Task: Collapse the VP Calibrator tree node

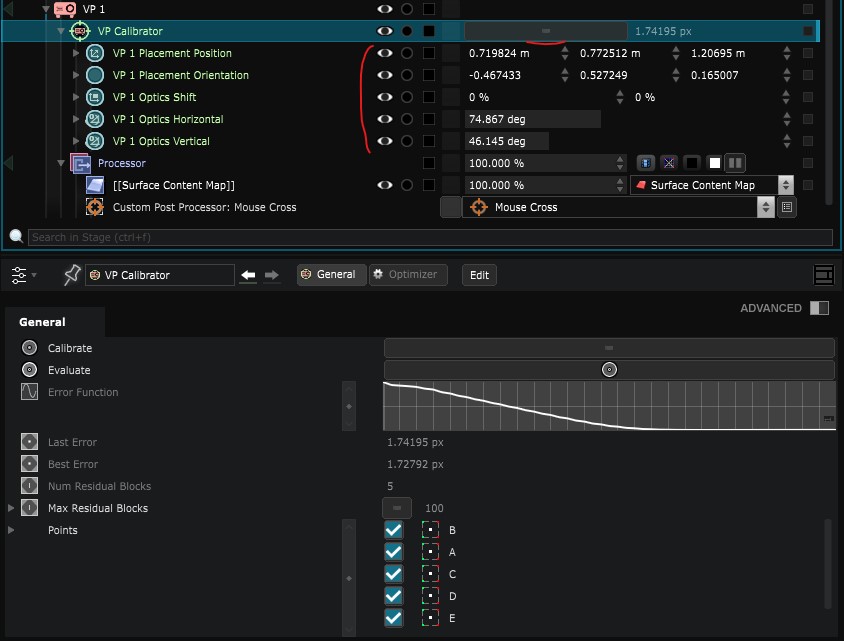Action: click(61, 31)
